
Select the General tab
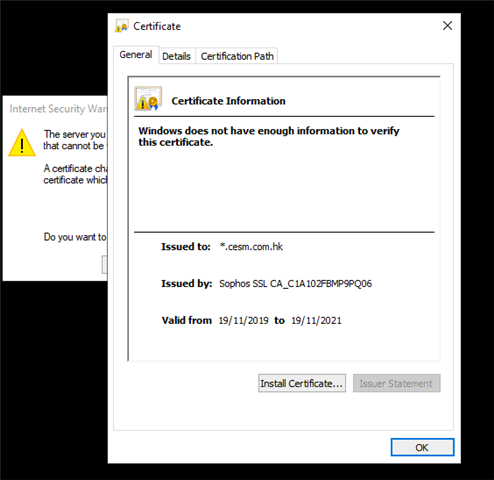pos(136,55)
